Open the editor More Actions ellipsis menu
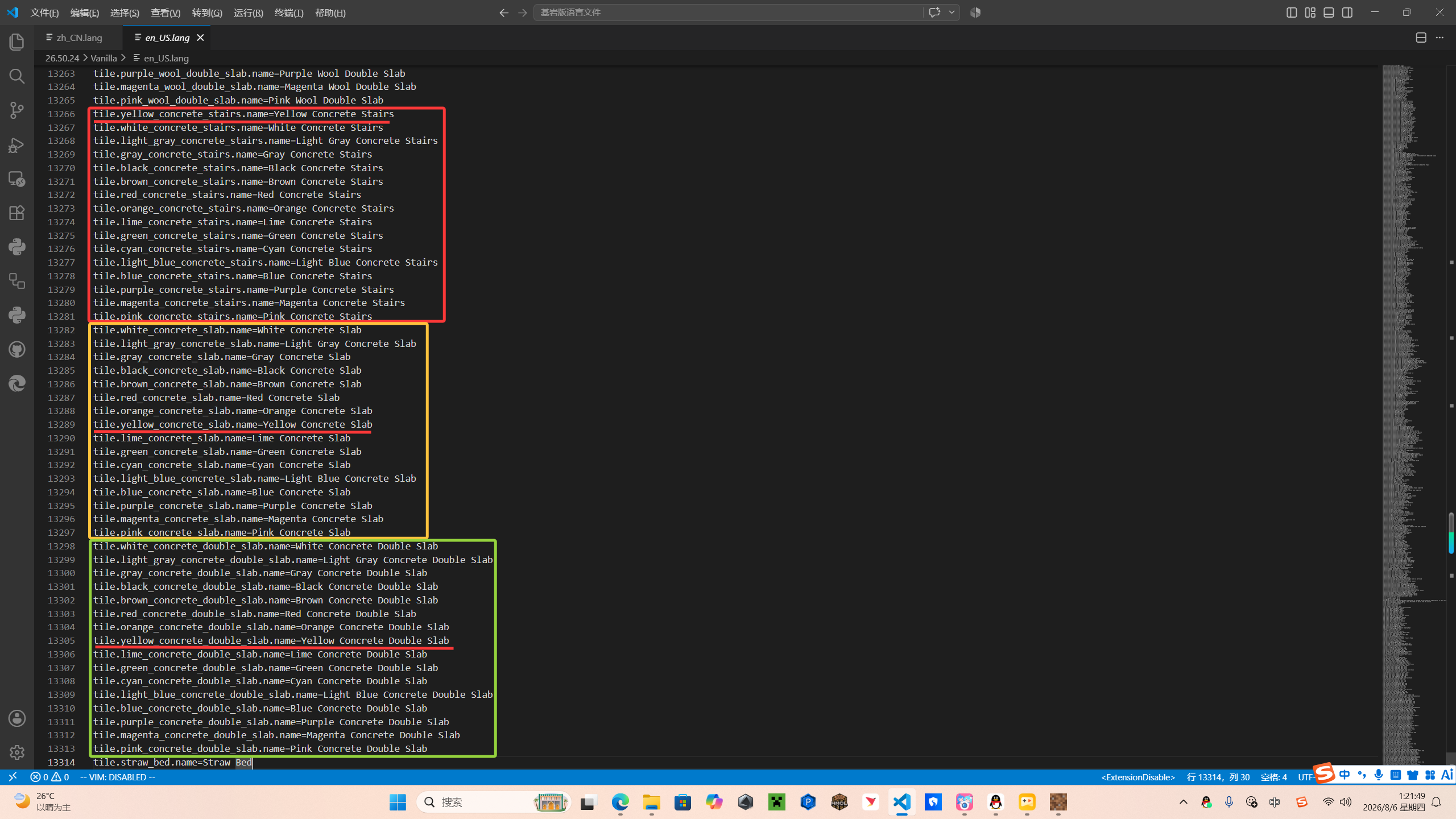Viewport: 1456px width, 819px height. pyautogui.click(x=1440, y=38)
